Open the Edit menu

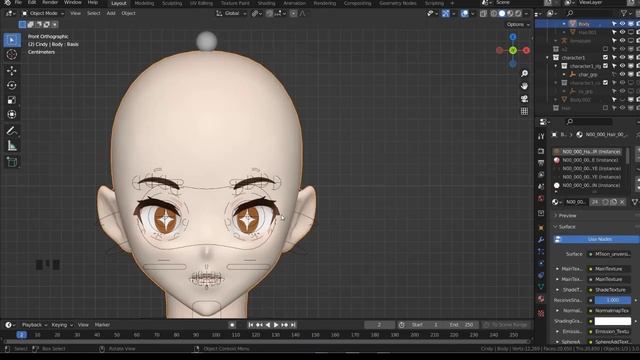32,2
